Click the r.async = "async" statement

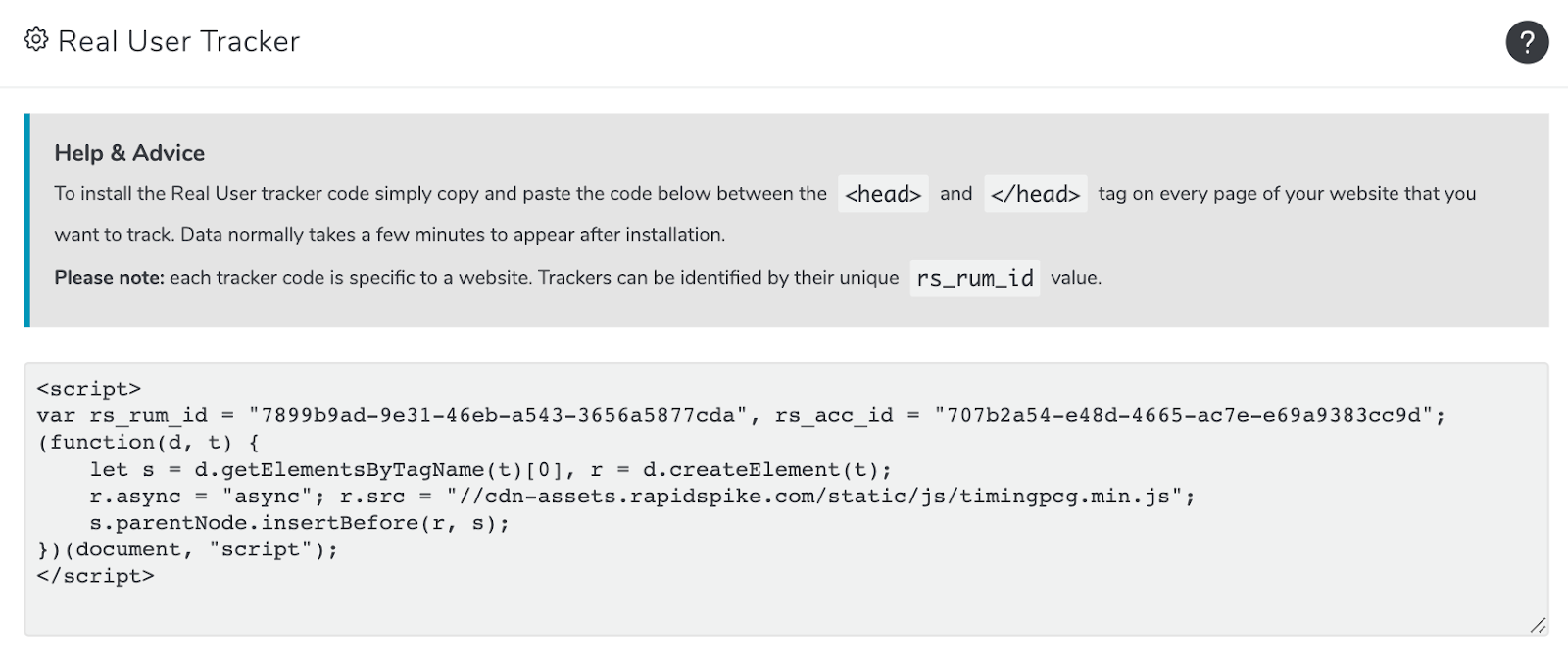pyautogui.click(x=207, y=496)
